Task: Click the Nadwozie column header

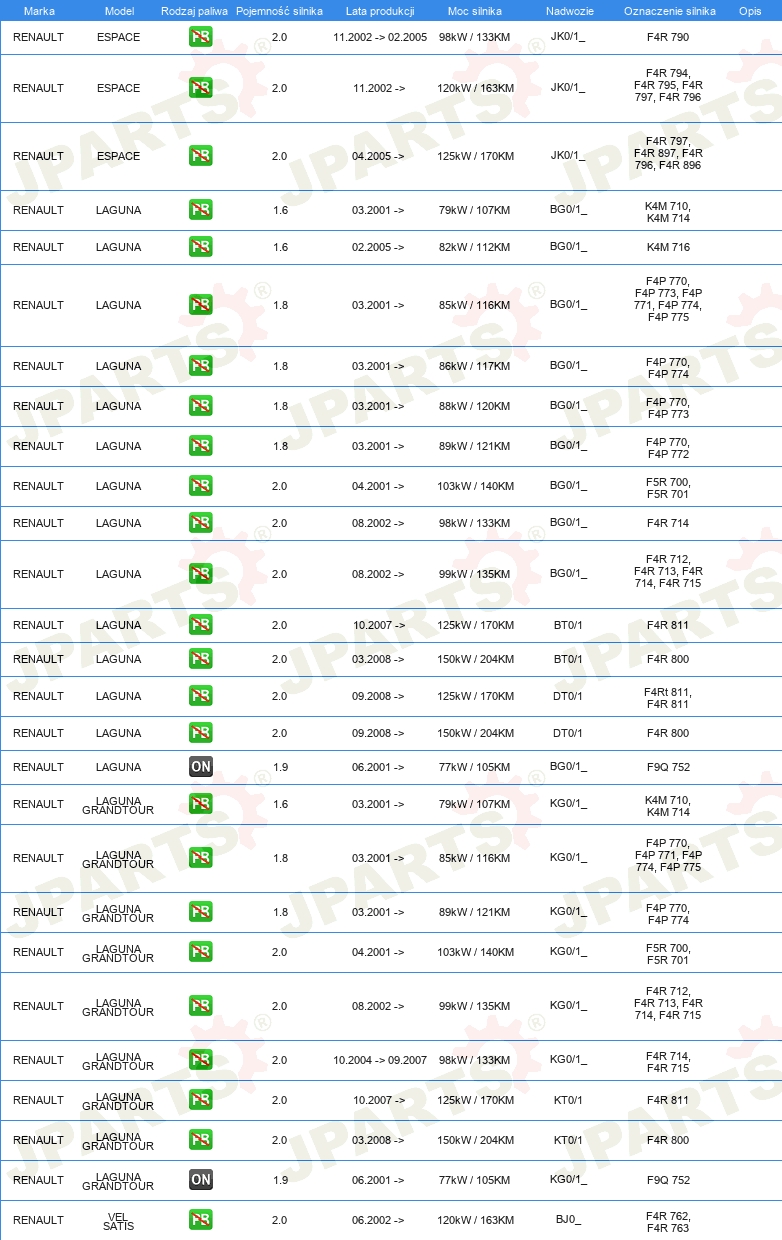Action: pos(569,10)
